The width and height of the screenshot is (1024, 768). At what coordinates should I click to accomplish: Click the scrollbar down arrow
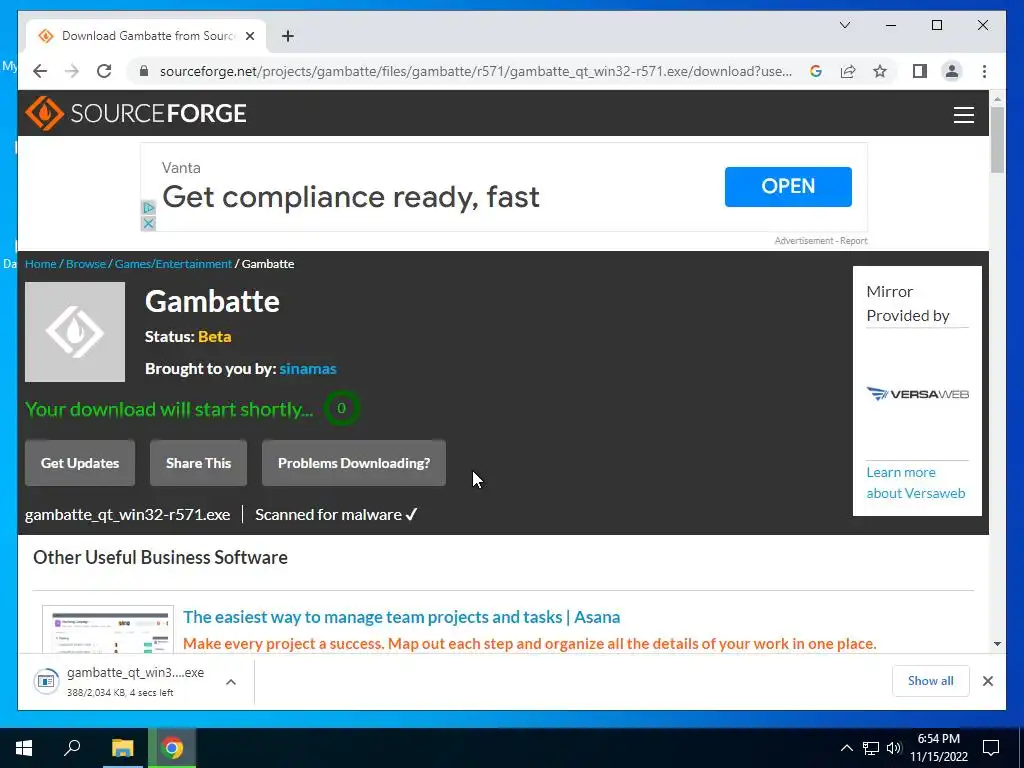point(997,644)
